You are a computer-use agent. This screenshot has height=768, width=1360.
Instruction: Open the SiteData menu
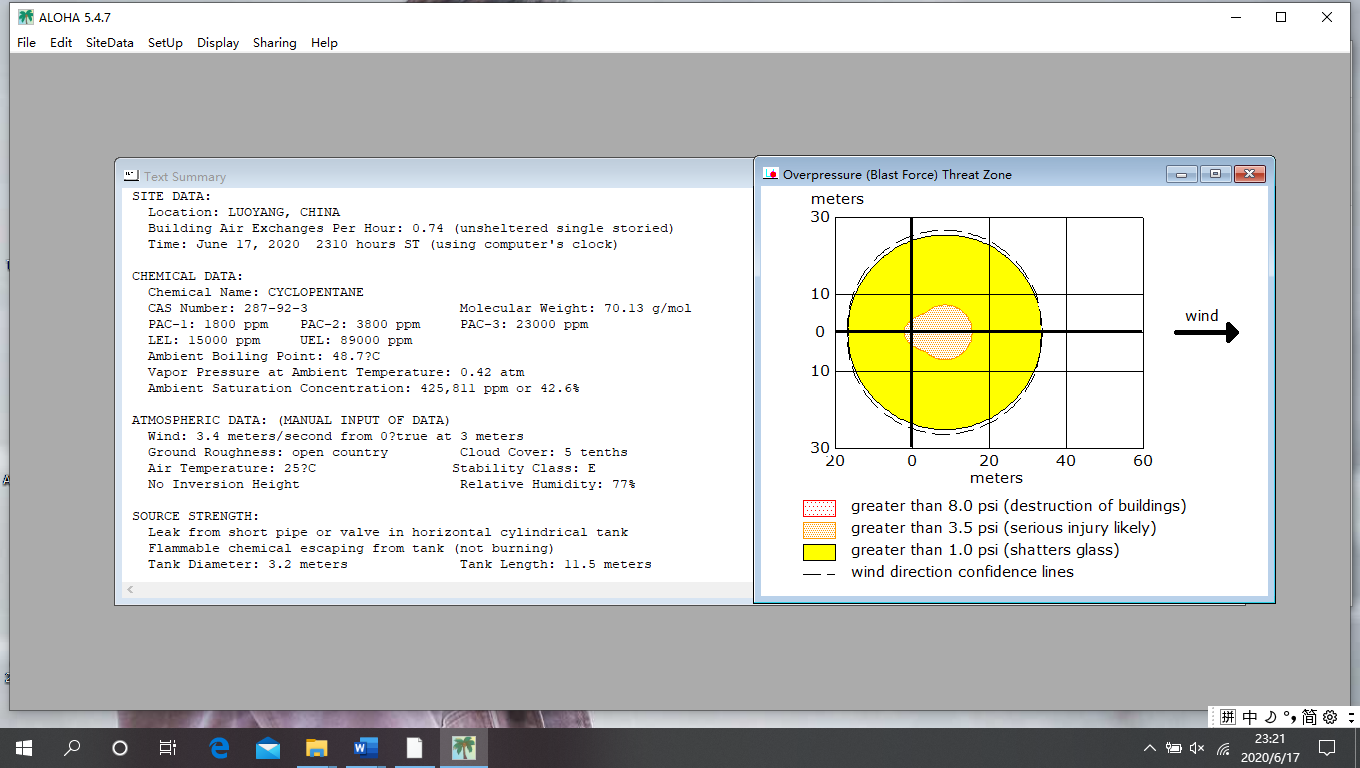click(x=109, y=43)
